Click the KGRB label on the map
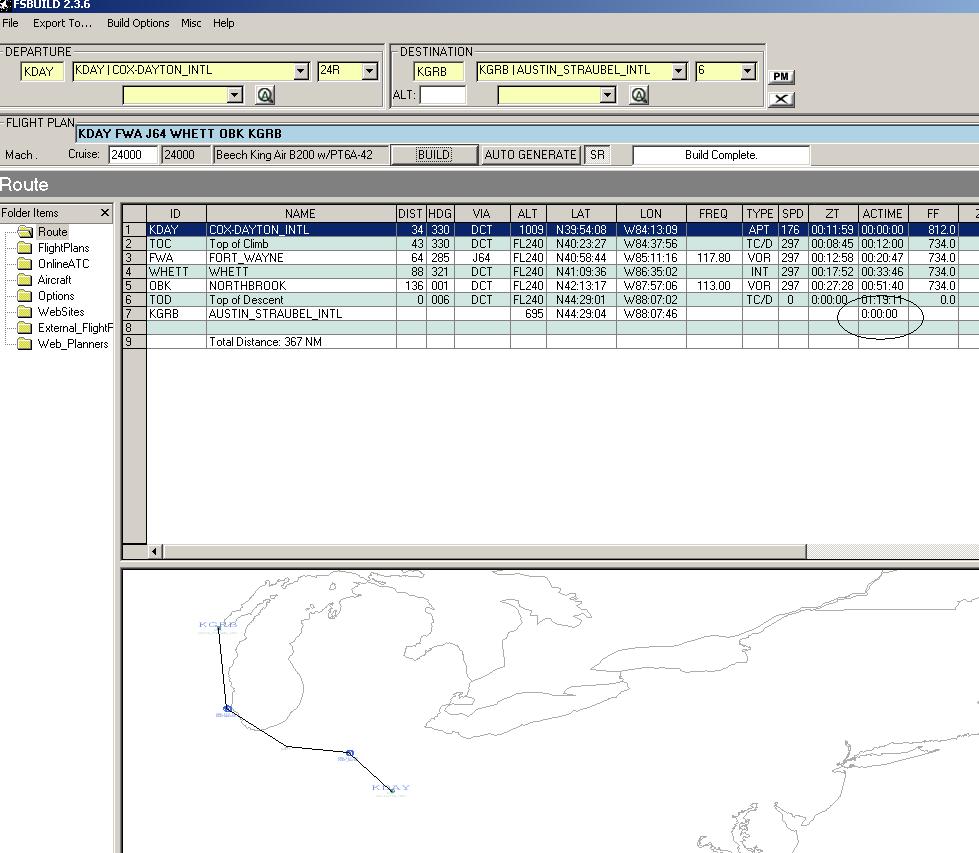 [218, 624]
